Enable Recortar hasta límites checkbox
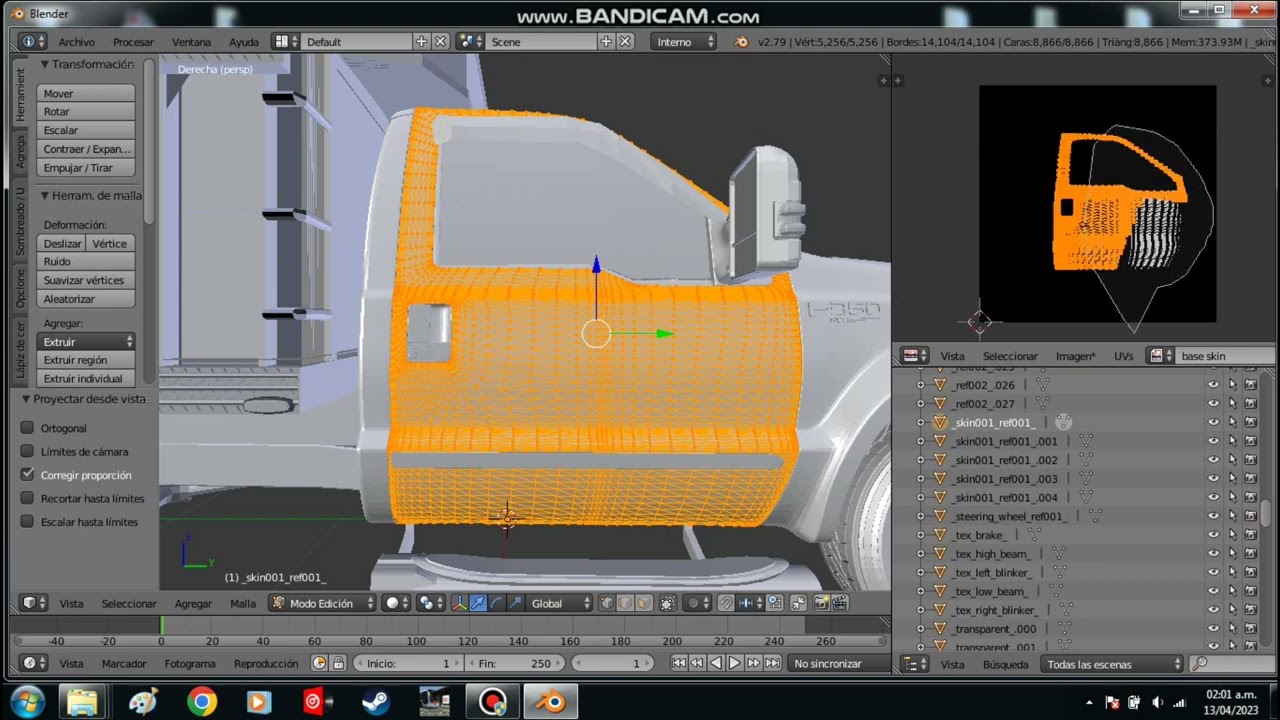1280x720 pixels. tap(27, 498)
